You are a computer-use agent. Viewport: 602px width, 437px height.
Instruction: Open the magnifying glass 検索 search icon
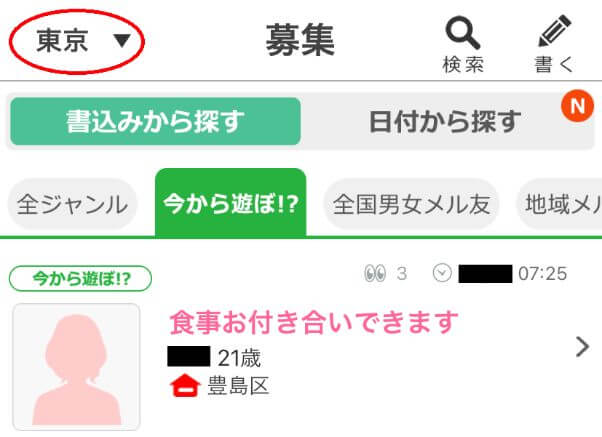point(463,44)
